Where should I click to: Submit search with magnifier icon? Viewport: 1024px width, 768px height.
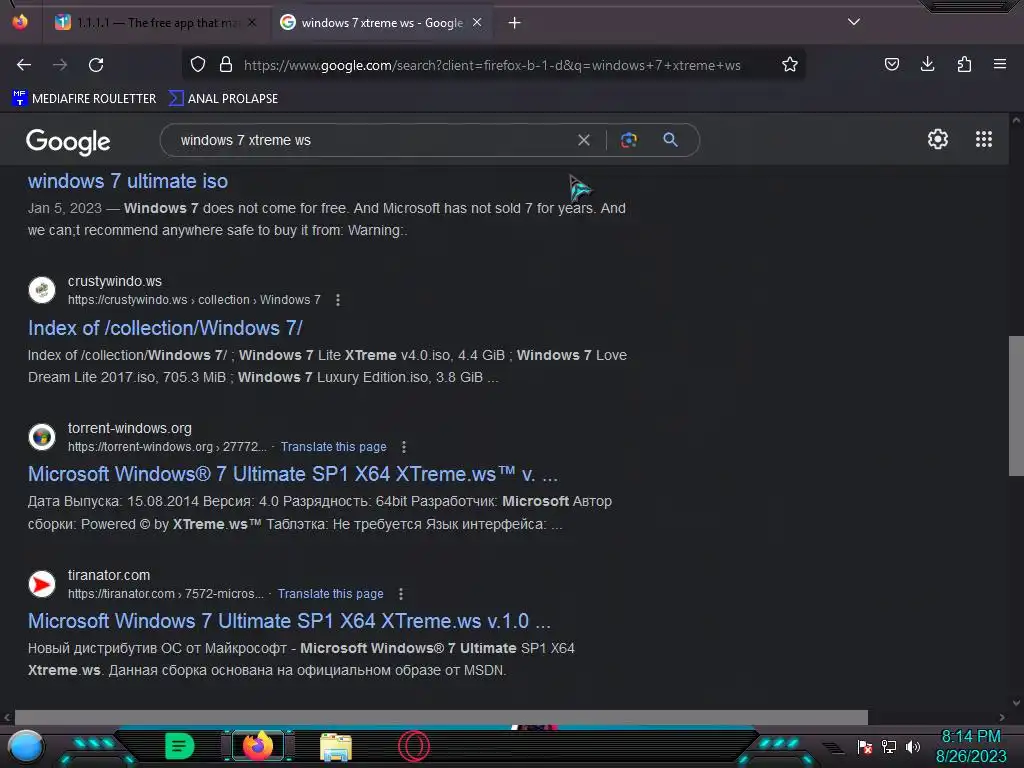[671, 140]
